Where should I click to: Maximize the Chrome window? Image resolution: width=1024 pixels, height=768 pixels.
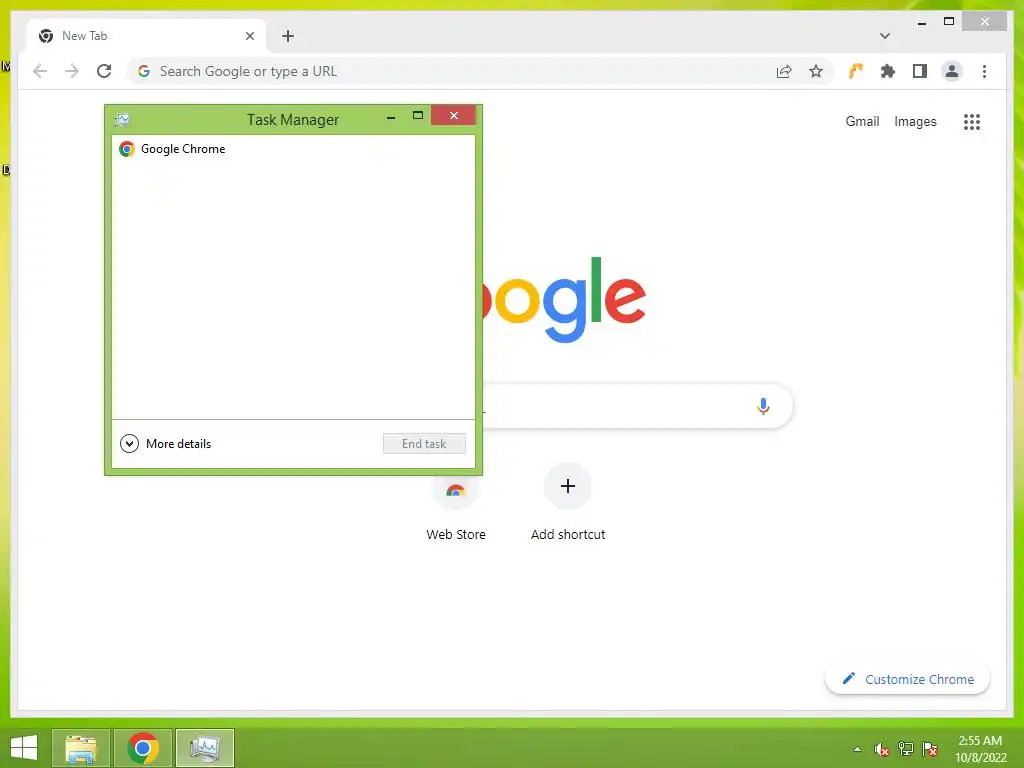click(949, 22)
